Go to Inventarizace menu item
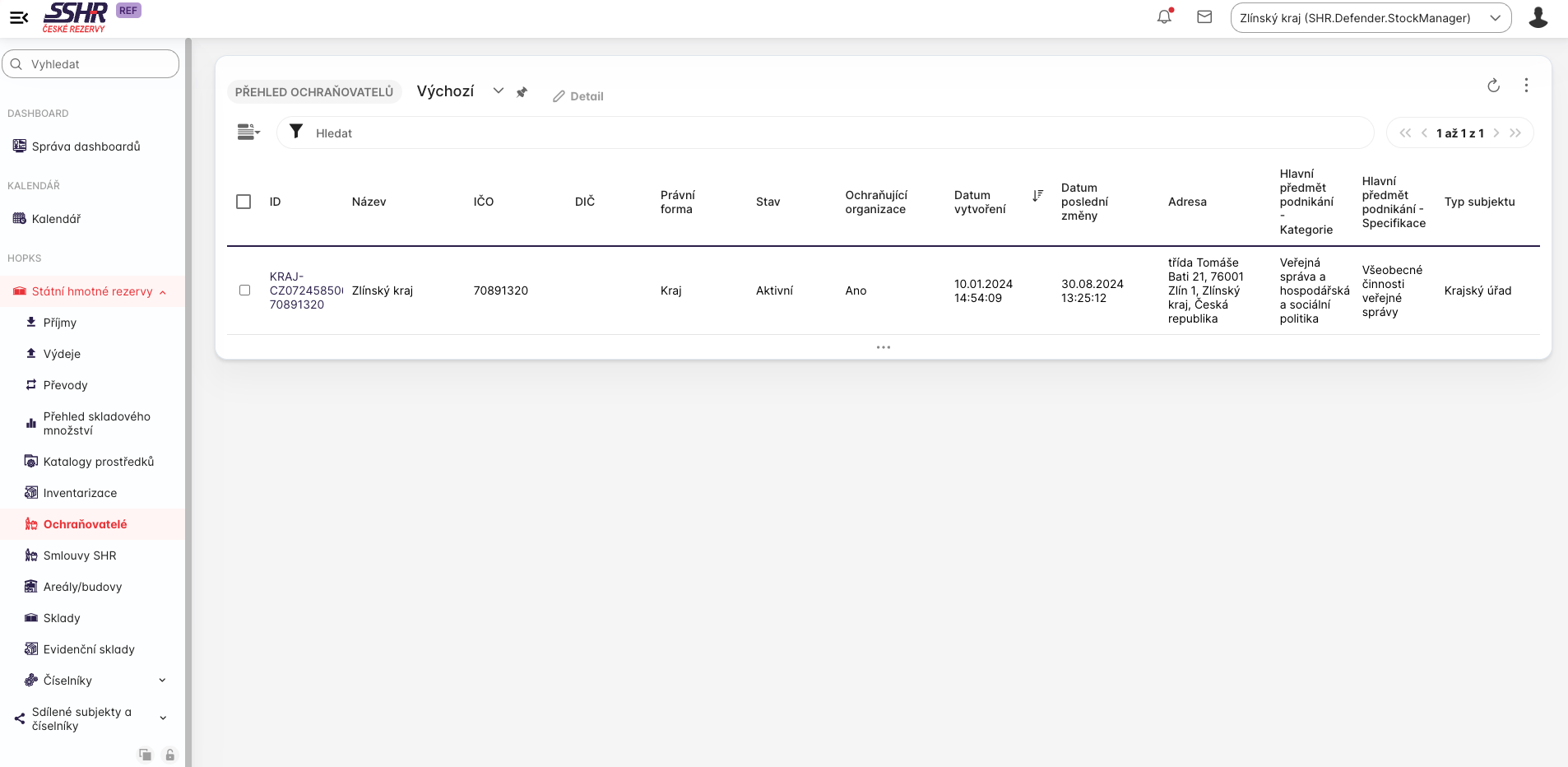The height and width of the screenshot is (767, 1568). [80, 493]
